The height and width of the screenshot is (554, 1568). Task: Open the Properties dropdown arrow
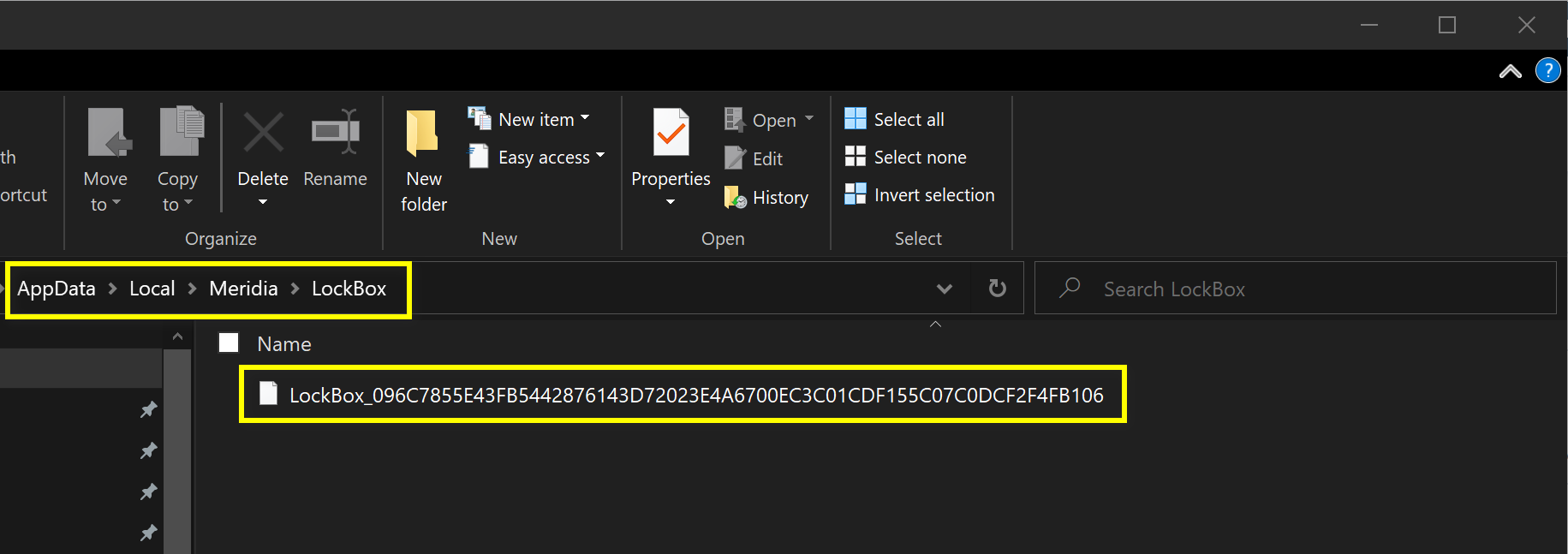(671, 202)
